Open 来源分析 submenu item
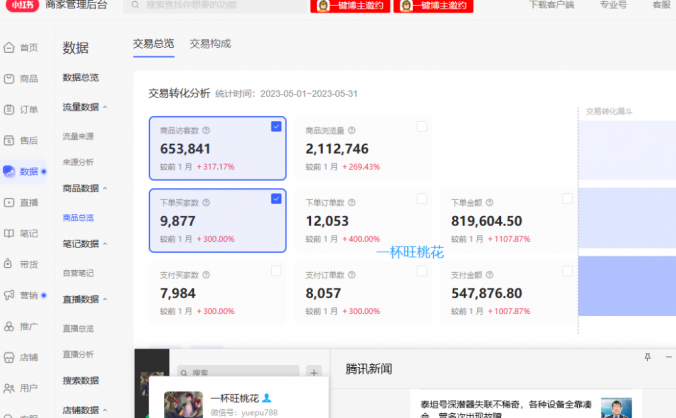676x418 pixels. pos(78,162)
